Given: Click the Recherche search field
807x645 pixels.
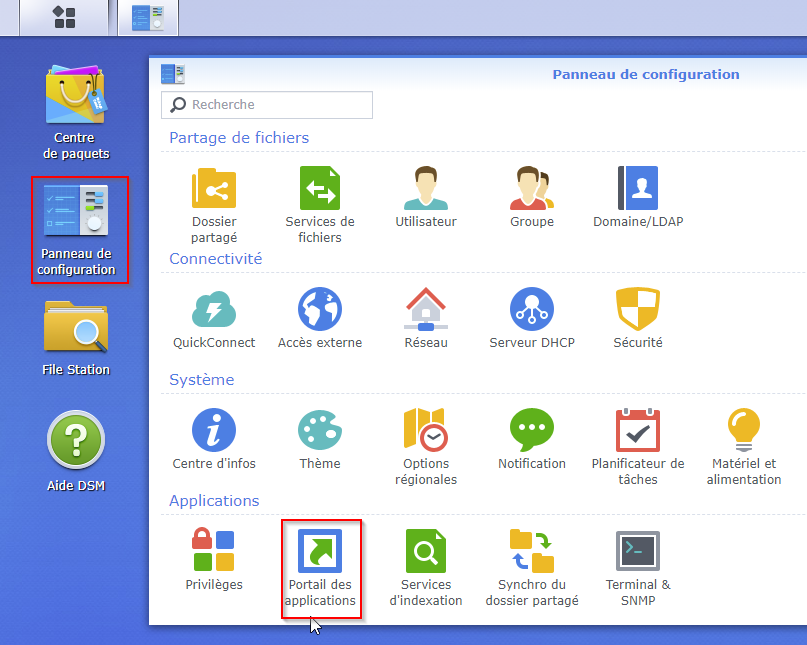Looking at the screenshot, I should [x=267, y=105].
